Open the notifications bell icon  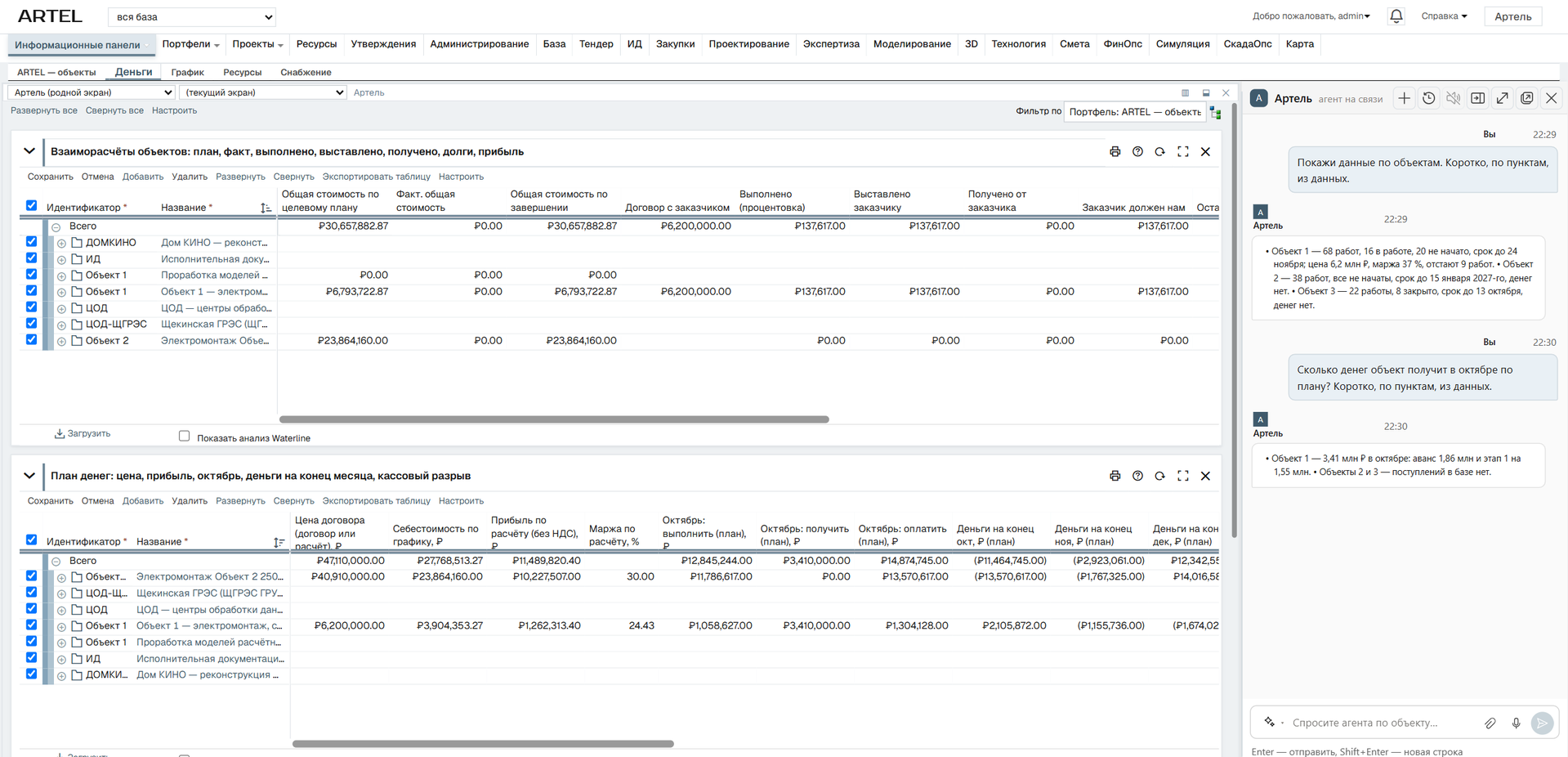(1396, 16)
